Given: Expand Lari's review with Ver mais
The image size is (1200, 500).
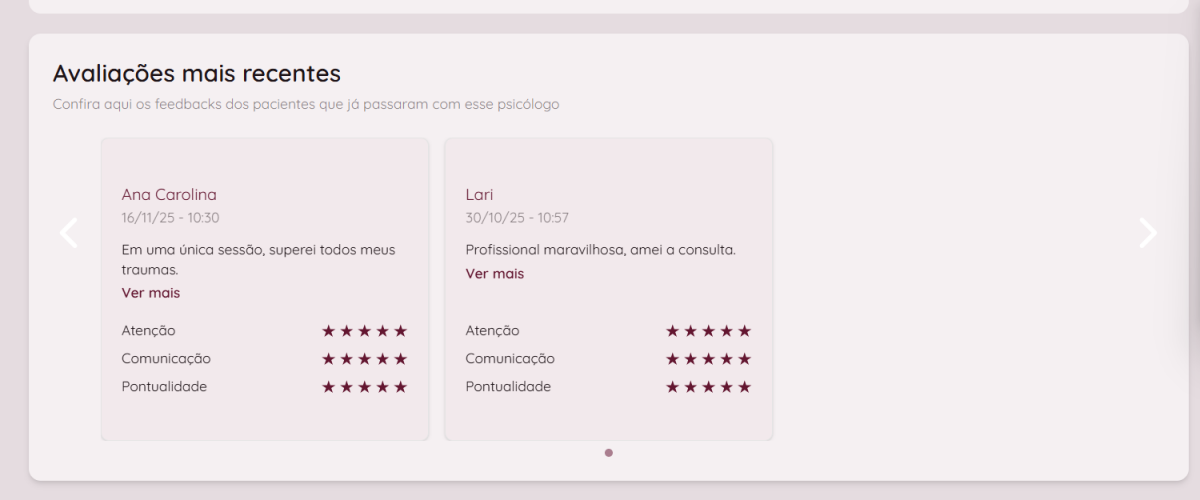Looking at the screenshot, I should 495,273.
